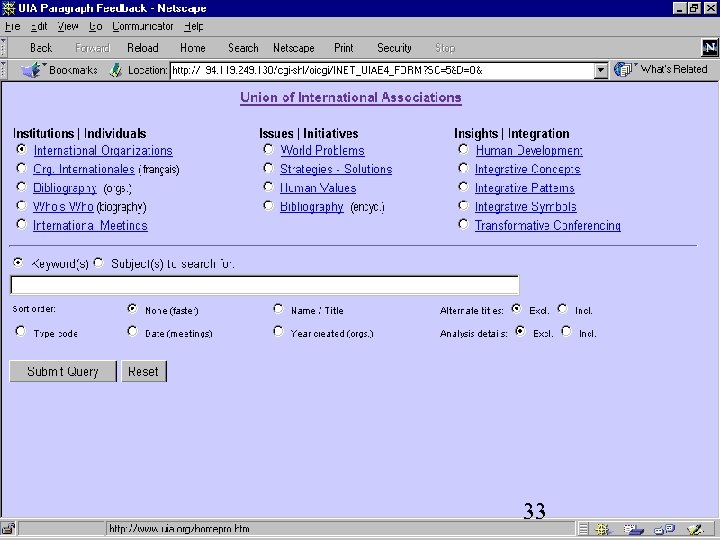Open the Location URL dropdown arrow
The height and width of the screenshot is (540, 720).
[601, 71]
